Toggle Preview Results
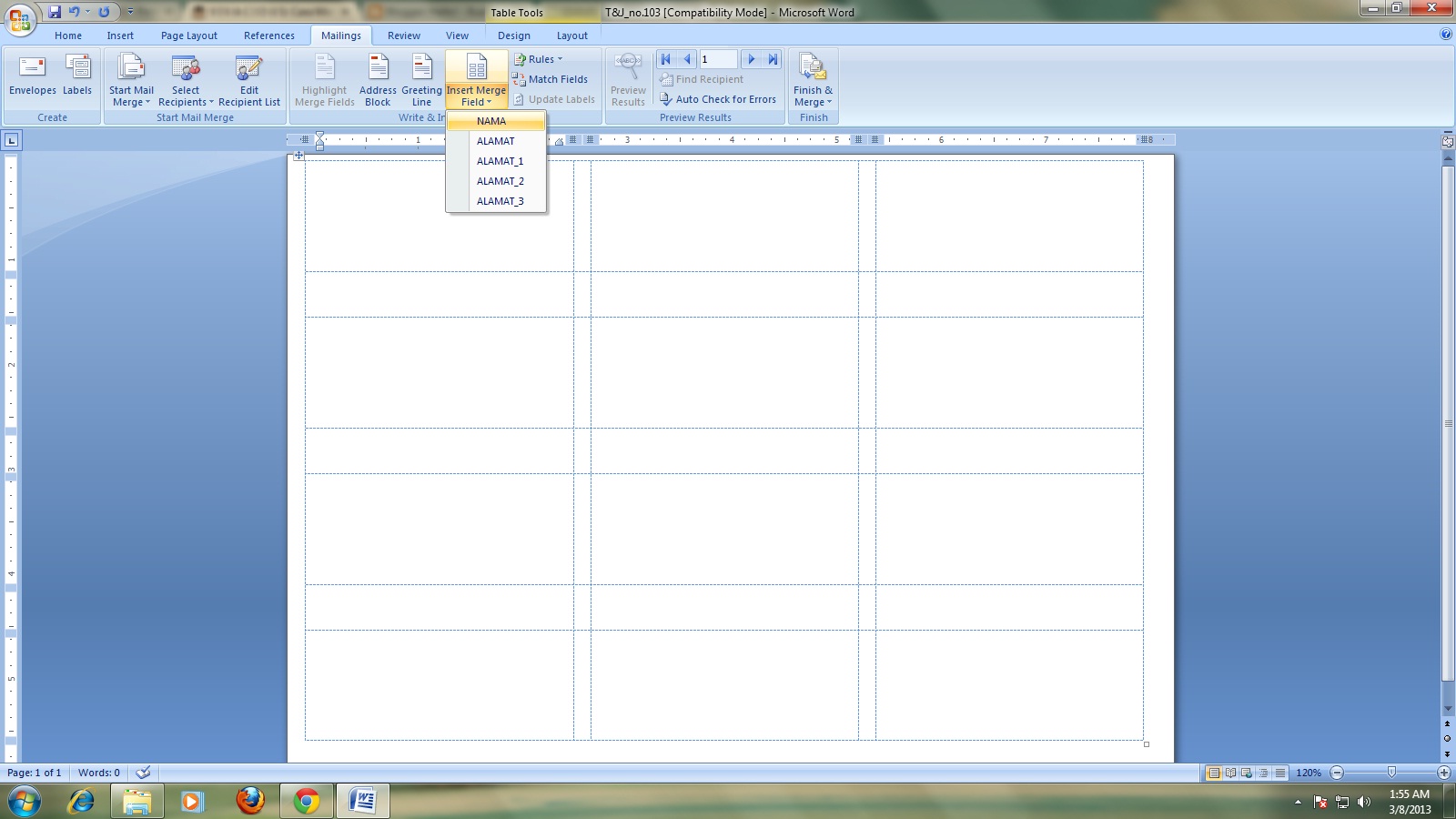 pyautogui.click(x=628, y=80)
